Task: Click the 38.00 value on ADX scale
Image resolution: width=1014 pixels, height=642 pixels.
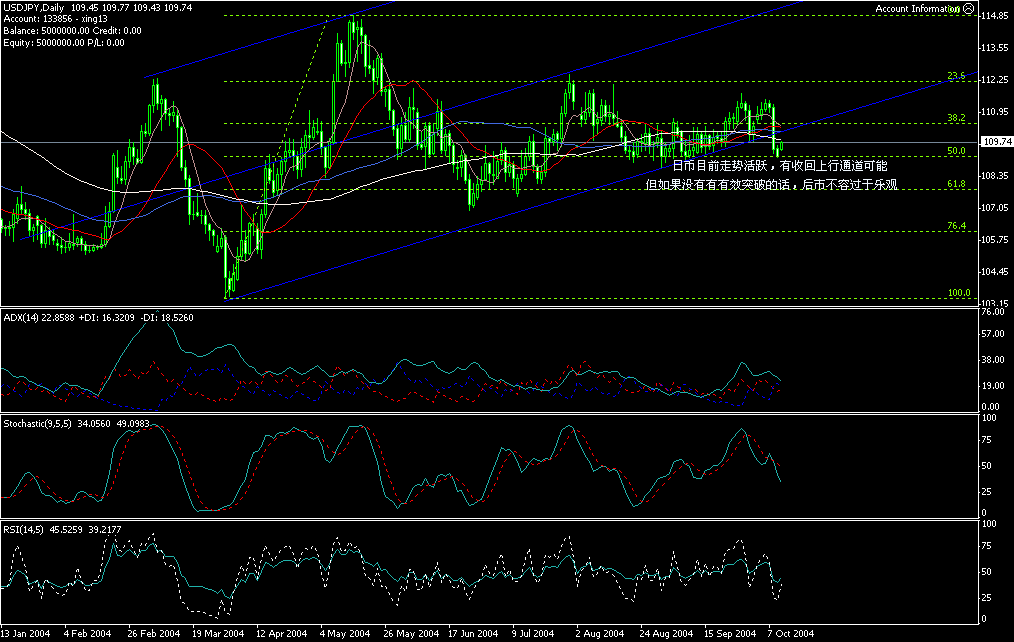Action: 993,359
